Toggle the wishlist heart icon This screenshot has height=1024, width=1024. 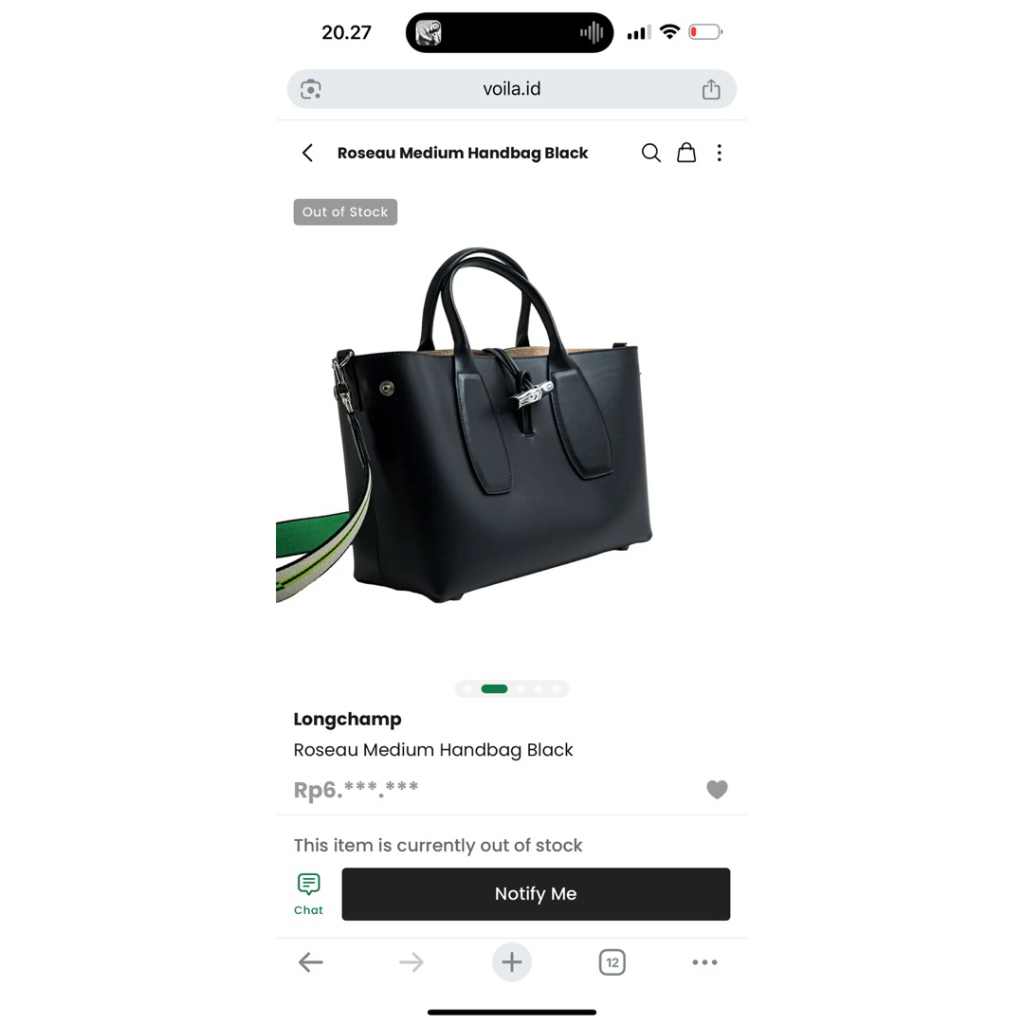click(x=716, y=790)
